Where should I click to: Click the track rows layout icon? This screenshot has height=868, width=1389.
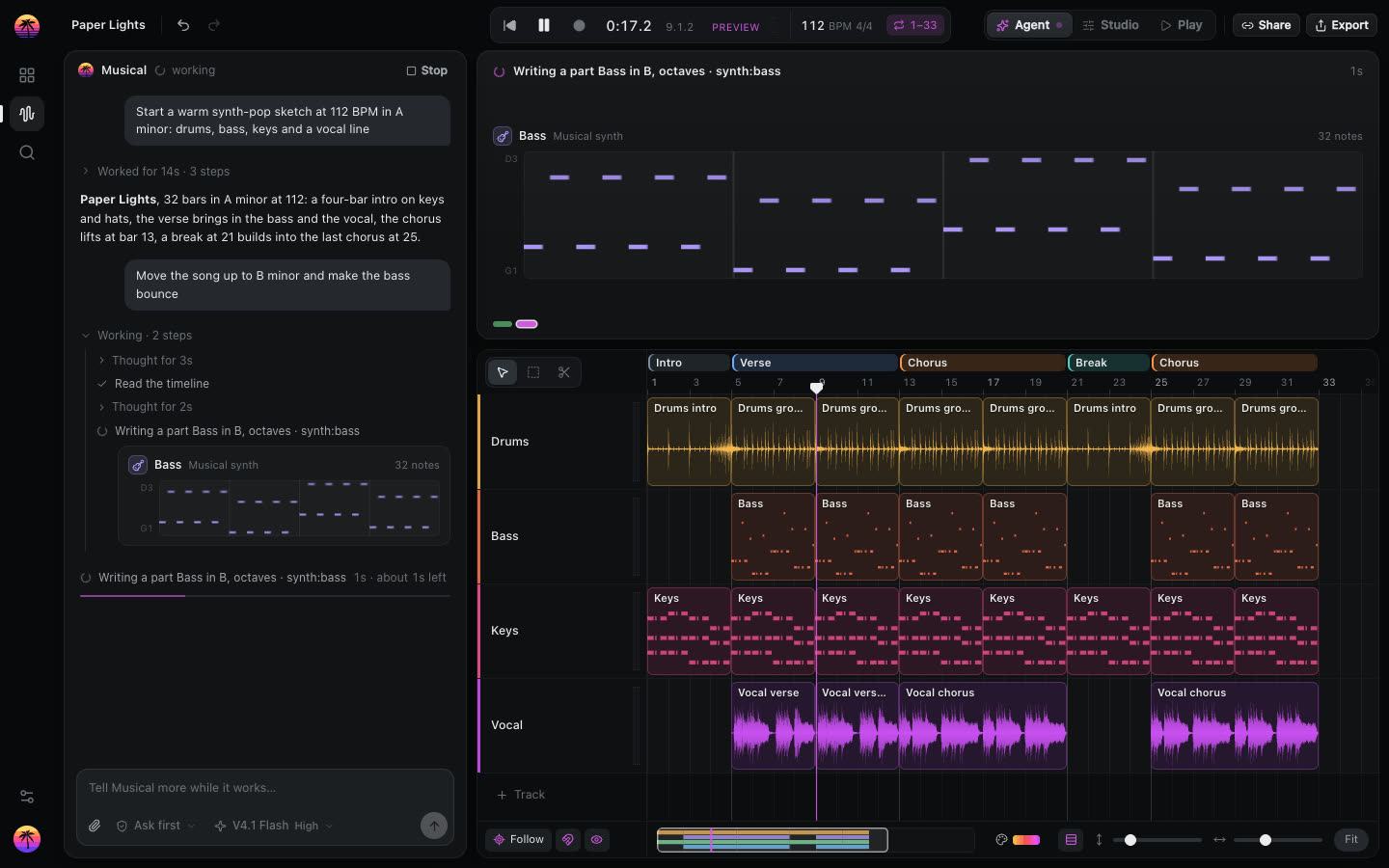[1071, 840]
